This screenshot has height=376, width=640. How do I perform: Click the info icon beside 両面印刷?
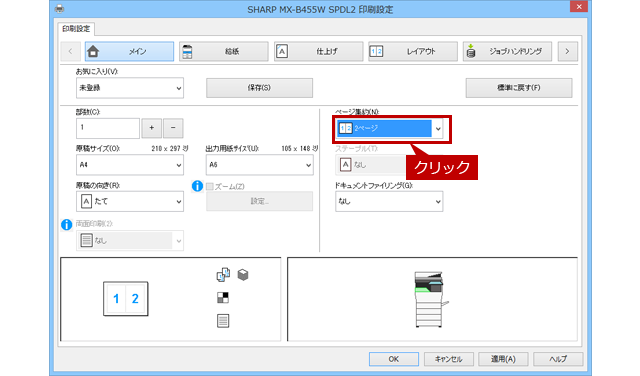67,225
